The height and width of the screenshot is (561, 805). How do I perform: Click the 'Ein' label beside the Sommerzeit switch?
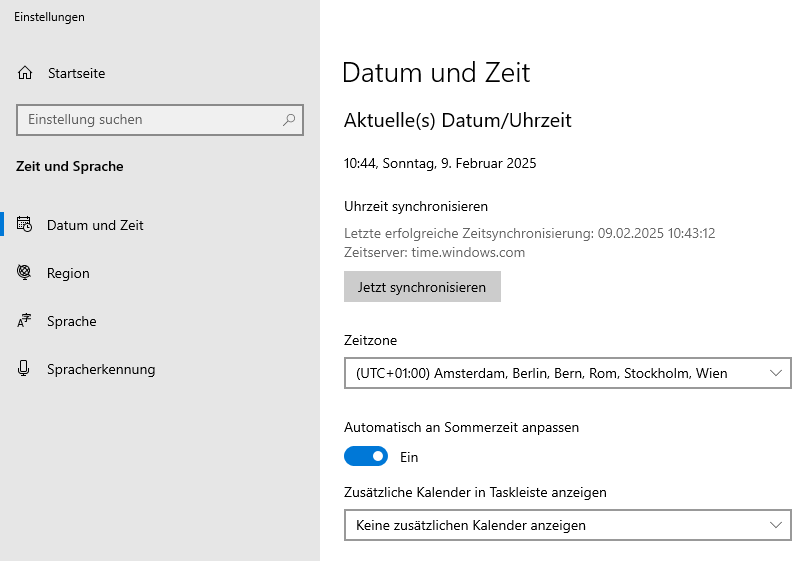(x=409, y=457)
